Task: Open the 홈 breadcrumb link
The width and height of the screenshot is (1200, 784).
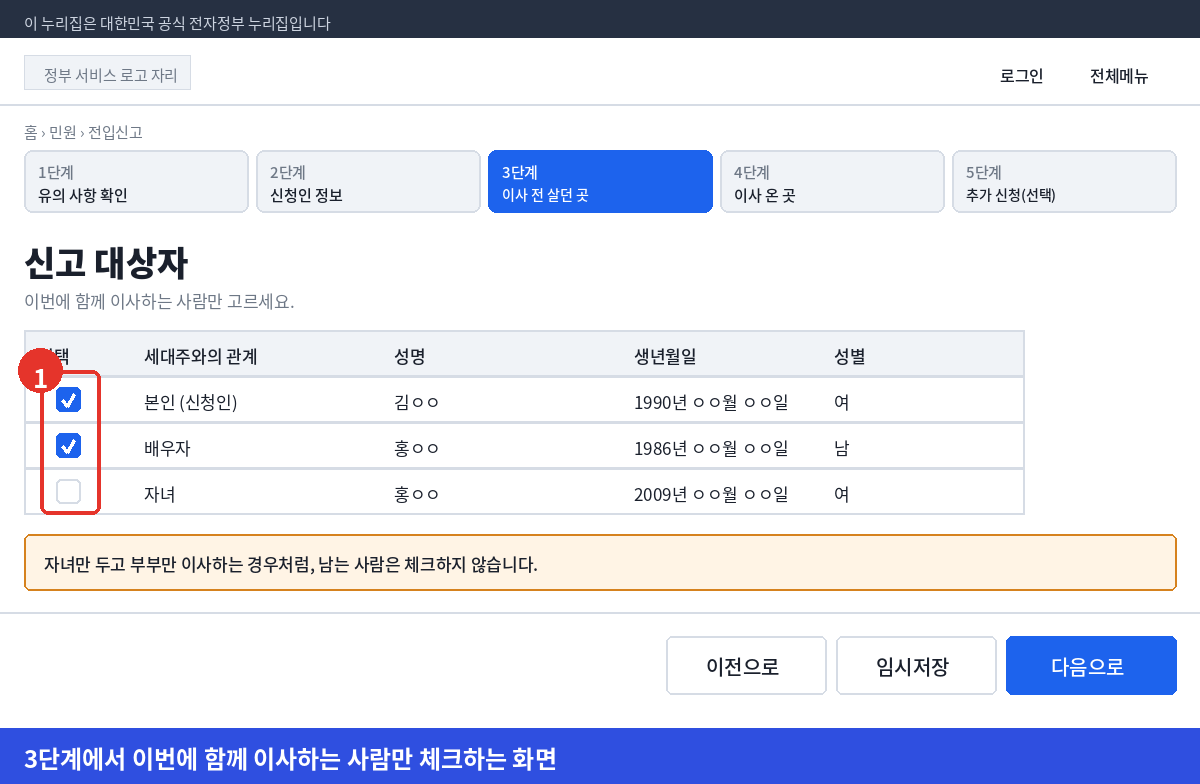Action: pos(31,132)
